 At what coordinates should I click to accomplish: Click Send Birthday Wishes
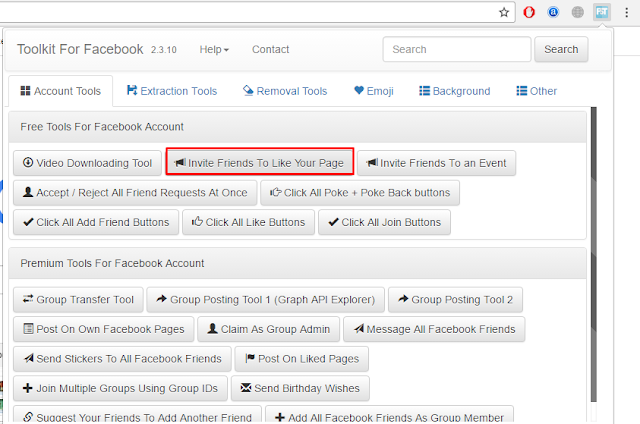click(x=300, y=388)
